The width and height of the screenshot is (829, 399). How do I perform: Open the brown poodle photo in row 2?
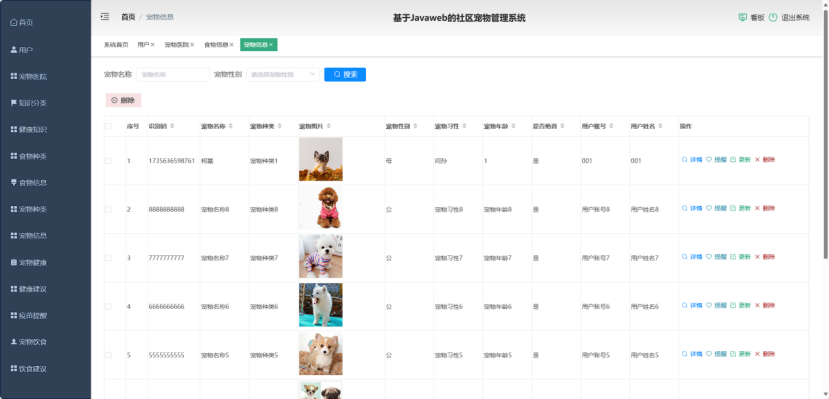(320, 208)
